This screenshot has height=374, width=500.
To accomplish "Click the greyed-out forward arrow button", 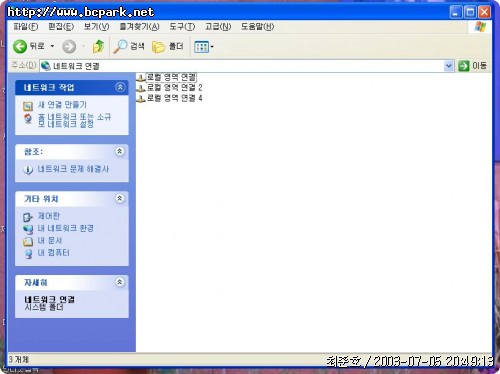I will [69, 46].
